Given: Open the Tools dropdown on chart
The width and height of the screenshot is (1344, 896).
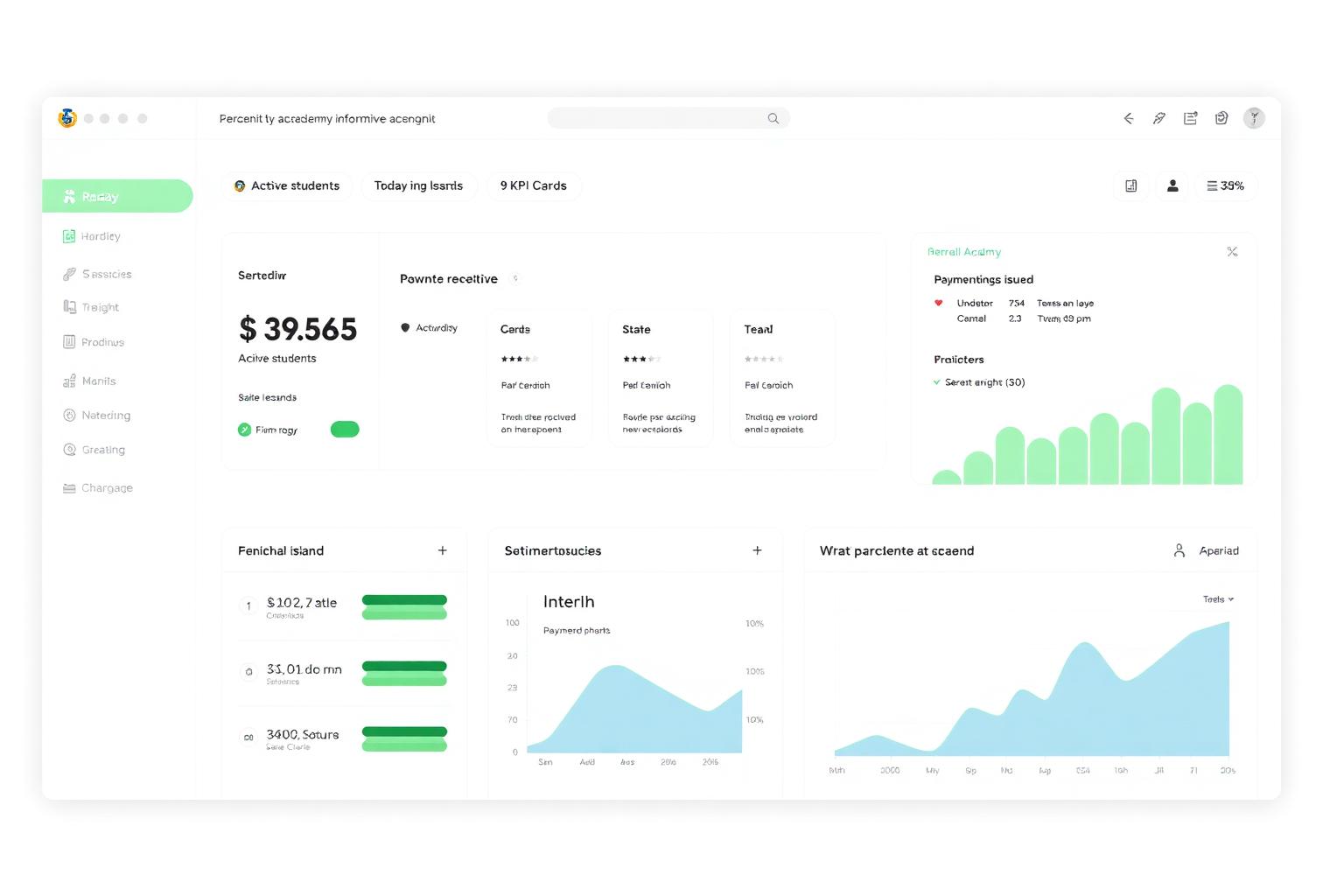Looking at the screenshot, I should [x=1218, y=599].
